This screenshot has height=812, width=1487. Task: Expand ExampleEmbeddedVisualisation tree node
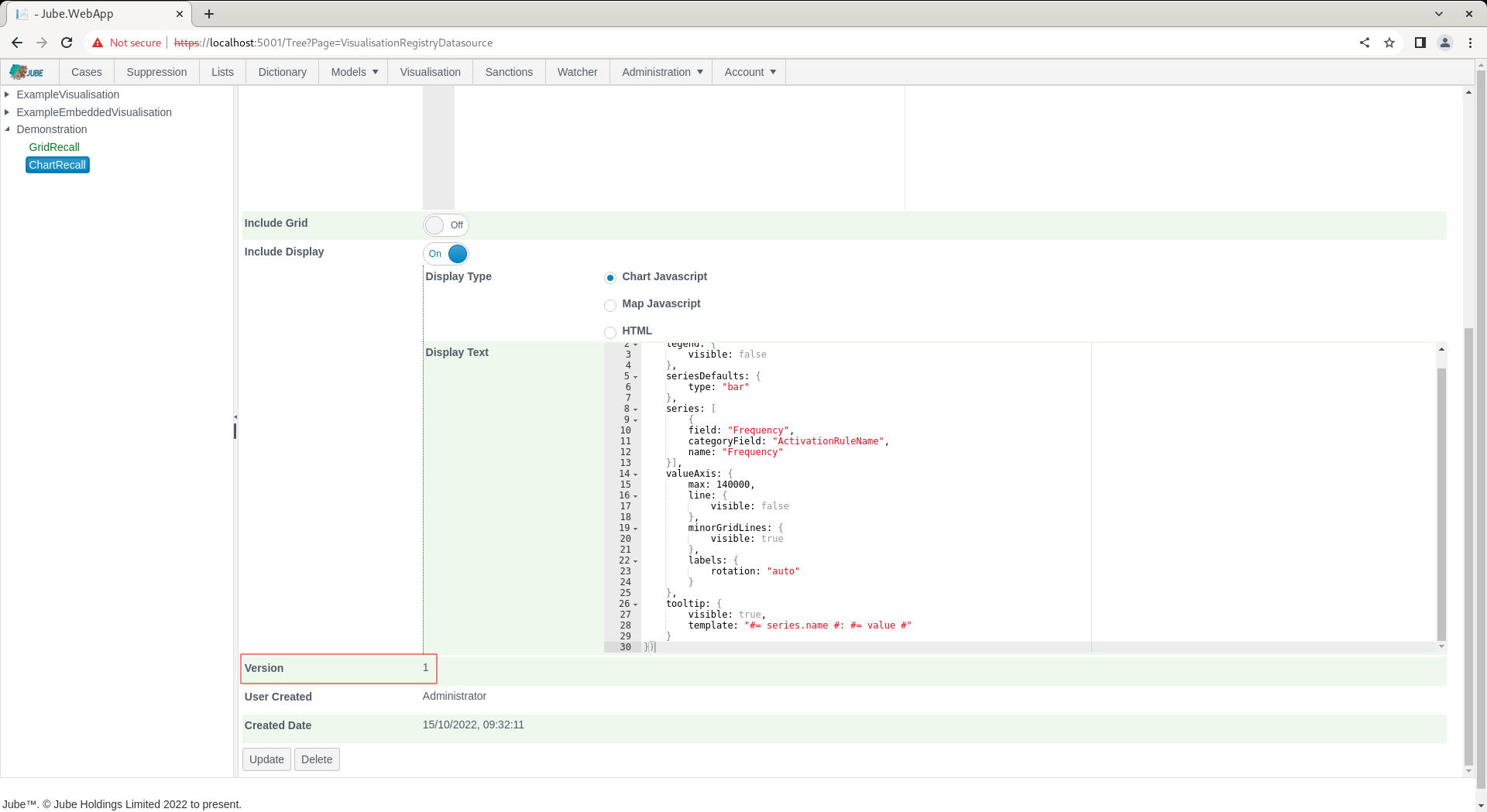click(7, 112)
